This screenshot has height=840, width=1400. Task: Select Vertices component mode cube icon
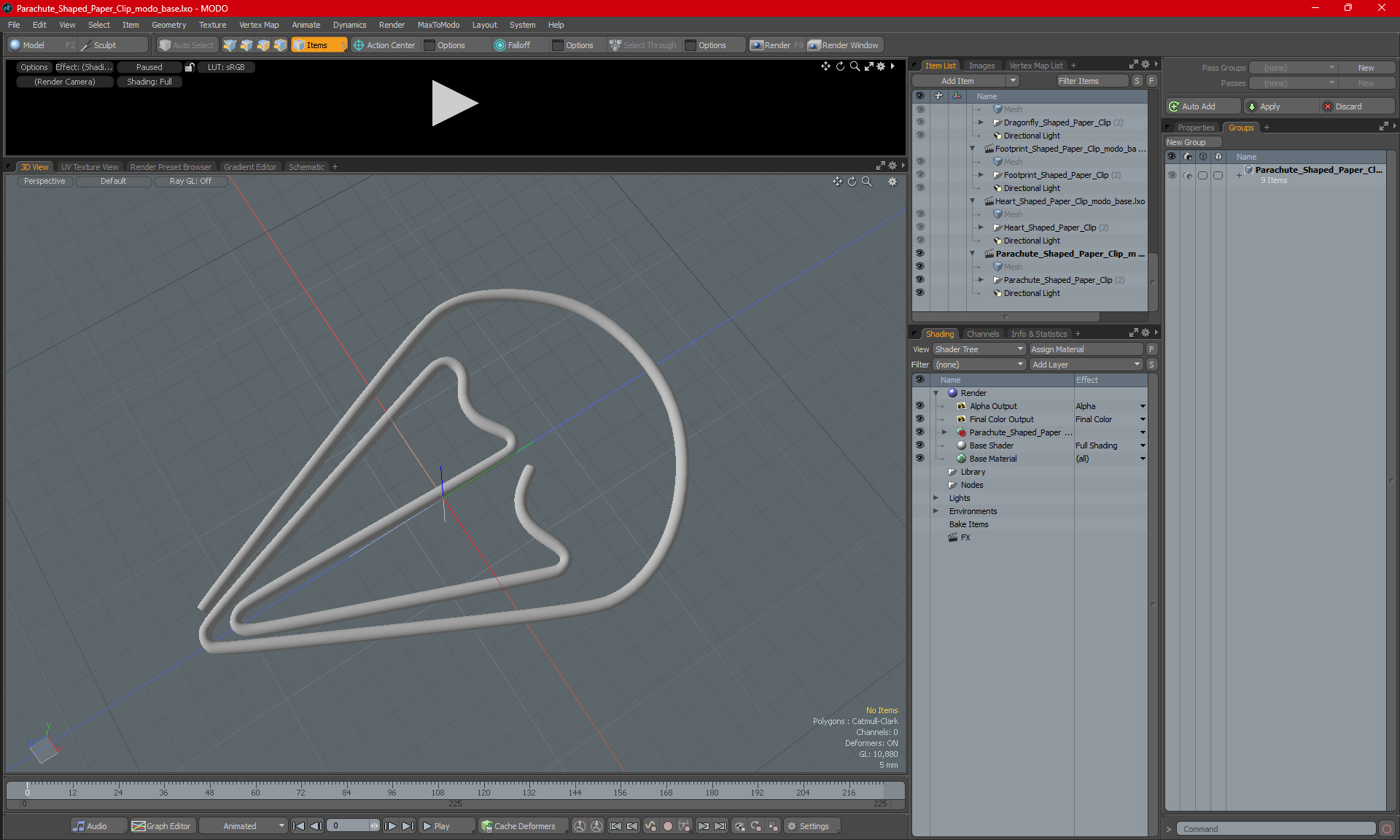coord(230,45)
